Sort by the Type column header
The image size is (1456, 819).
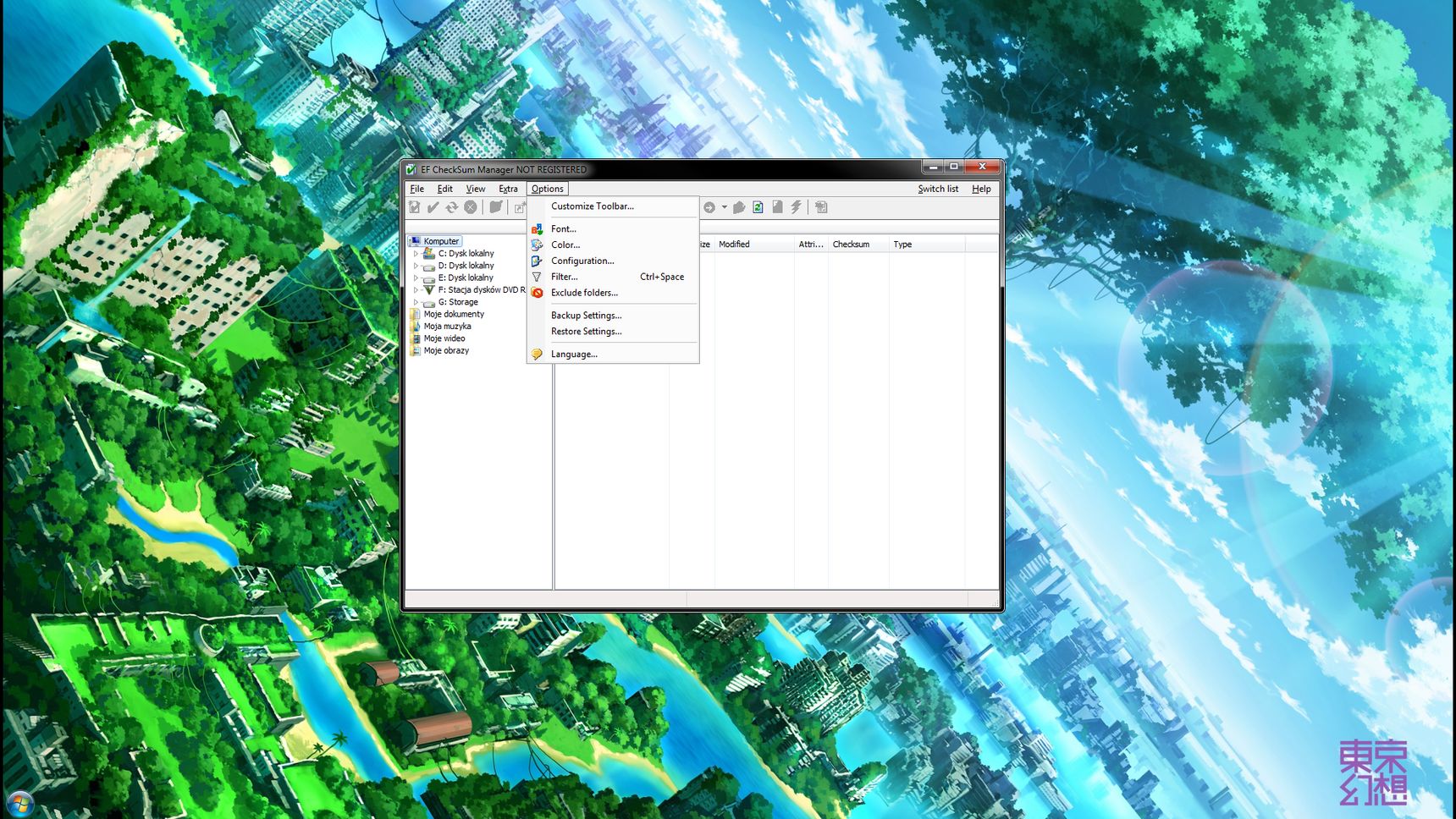click(x=927, y=245)
